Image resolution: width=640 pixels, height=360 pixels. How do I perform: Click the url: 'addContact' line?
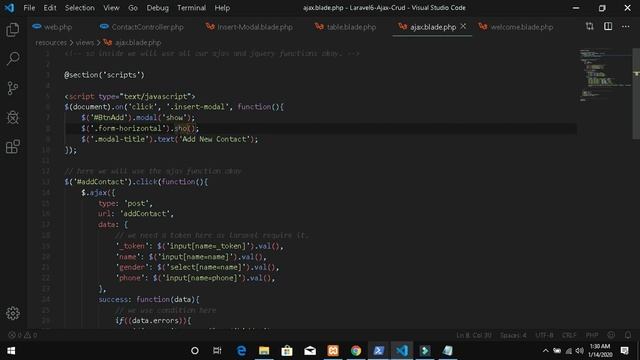(x=136, y=213)
